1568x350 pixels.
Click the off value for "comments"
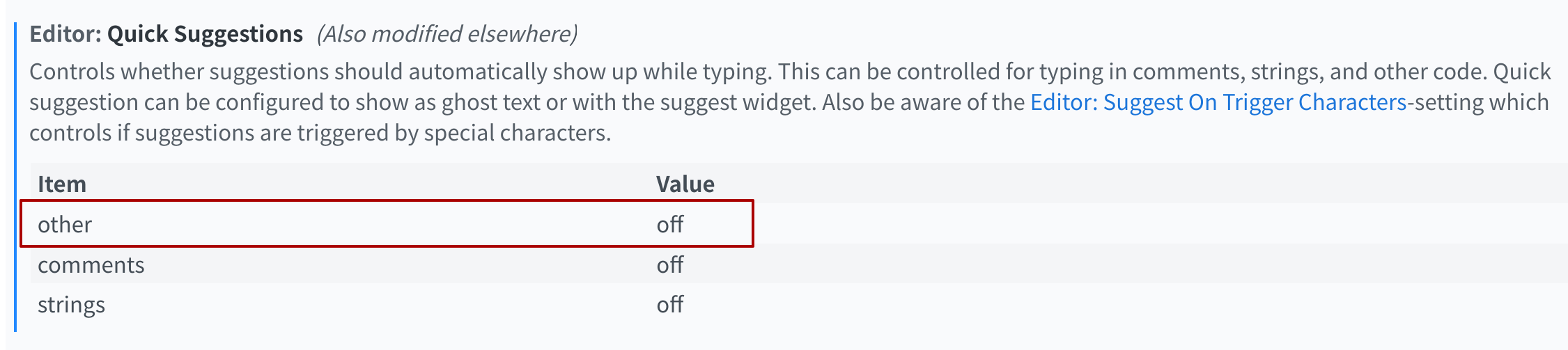[670, 264]
